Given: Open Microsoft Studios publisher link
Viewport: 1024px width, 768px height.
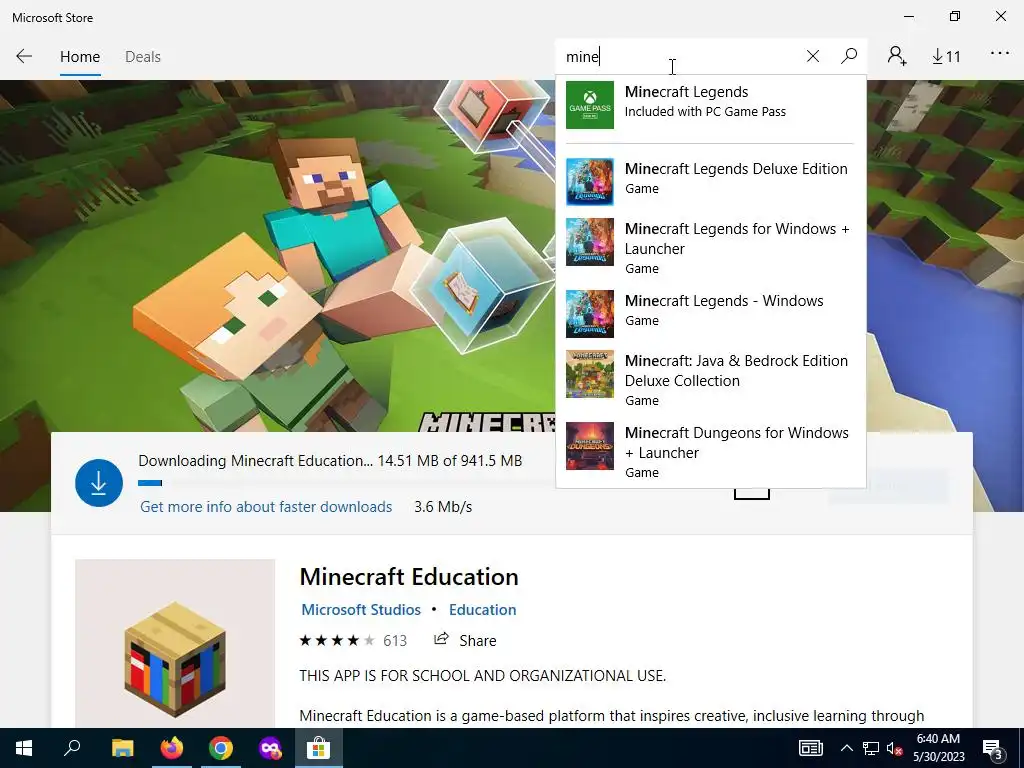Looking at the screenshot, I should [361, 609].
